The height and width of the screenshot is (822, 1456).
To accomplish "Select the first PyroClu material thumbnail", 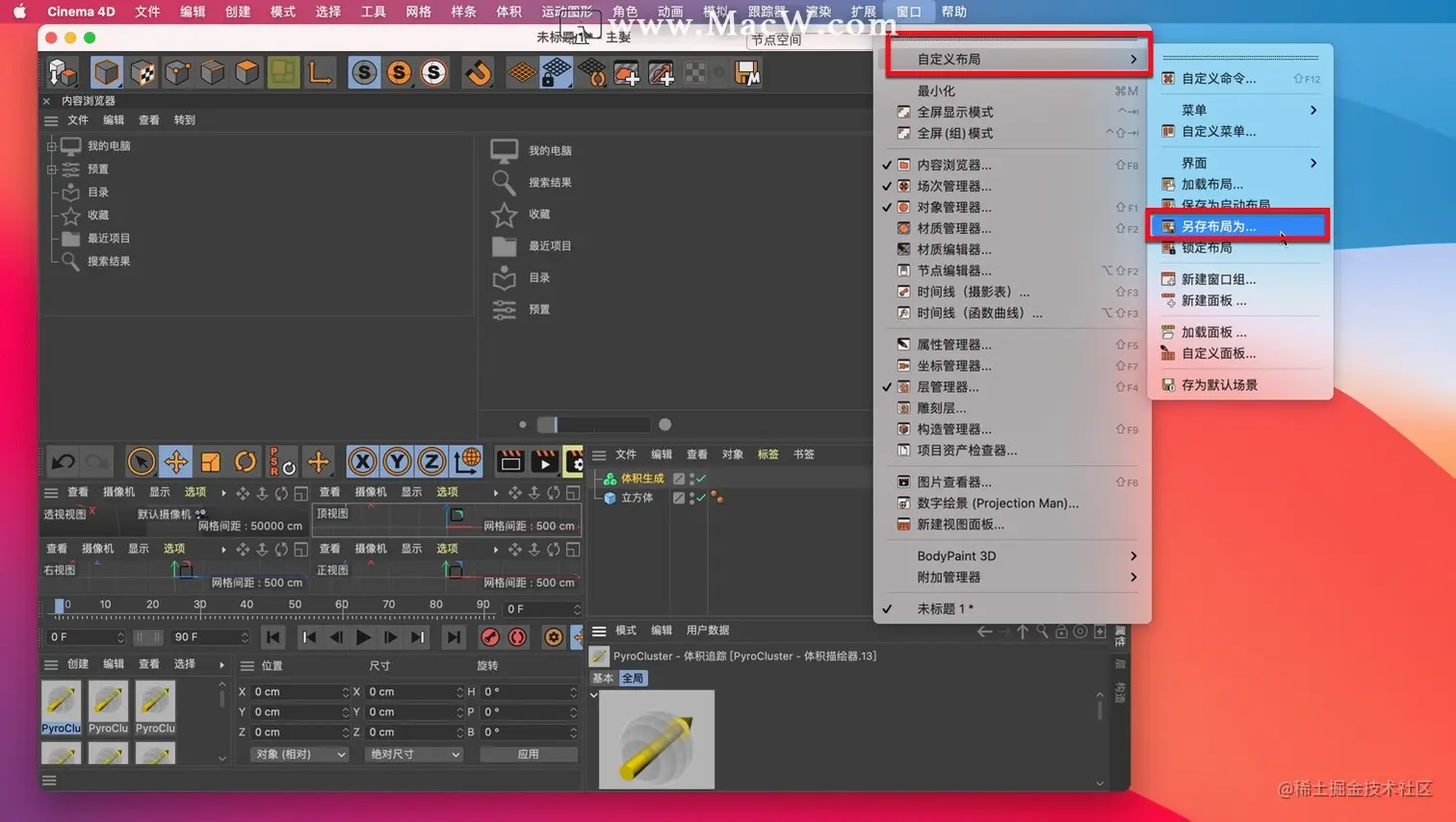I will pyautogui.click(x=61, y=706).
